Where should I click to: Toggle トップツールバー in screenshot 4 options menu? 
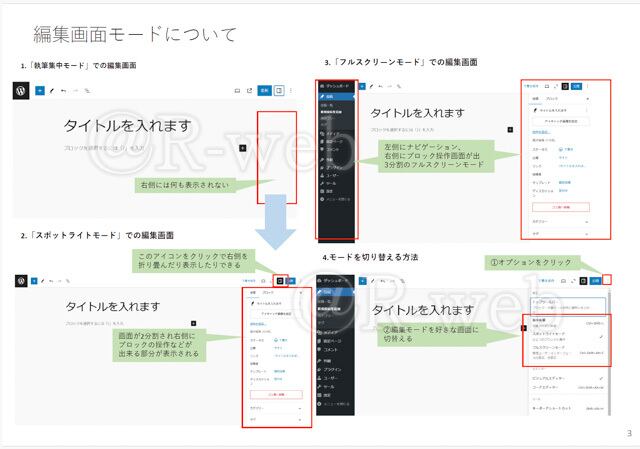[568, 305]
